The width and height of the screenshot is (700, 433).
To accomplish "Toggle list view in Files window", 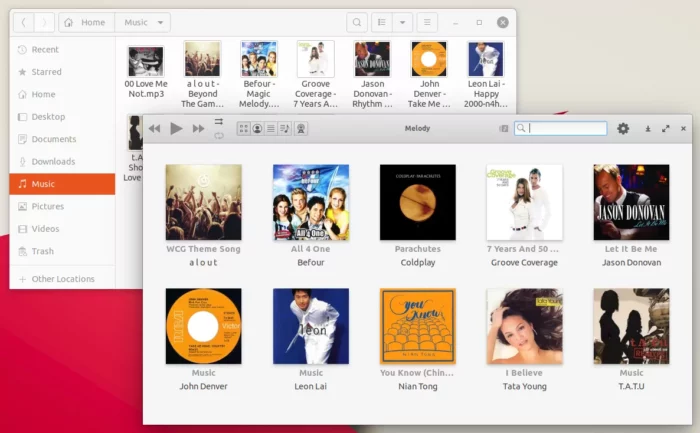I will coord(382,22).
